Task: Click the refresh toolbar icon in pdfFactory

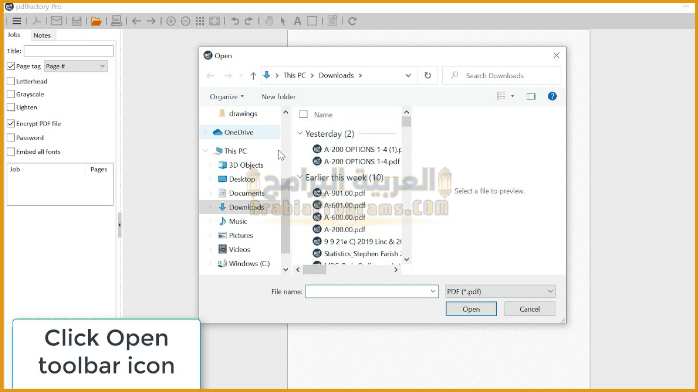Action: click(352, 21)
